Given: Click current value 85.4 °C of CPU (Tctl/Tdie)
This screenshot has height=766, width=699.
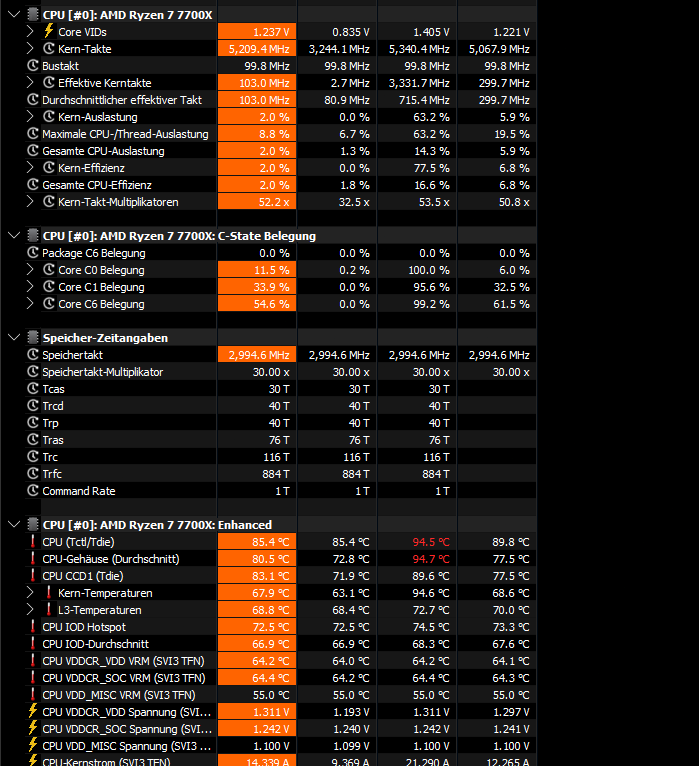Looking at the screenshot, I should (270, 542).
